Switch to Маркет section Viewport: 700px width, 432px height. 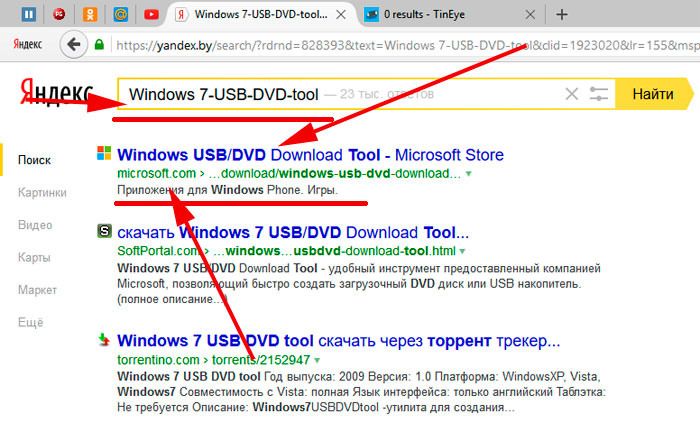tap(37, 290)
